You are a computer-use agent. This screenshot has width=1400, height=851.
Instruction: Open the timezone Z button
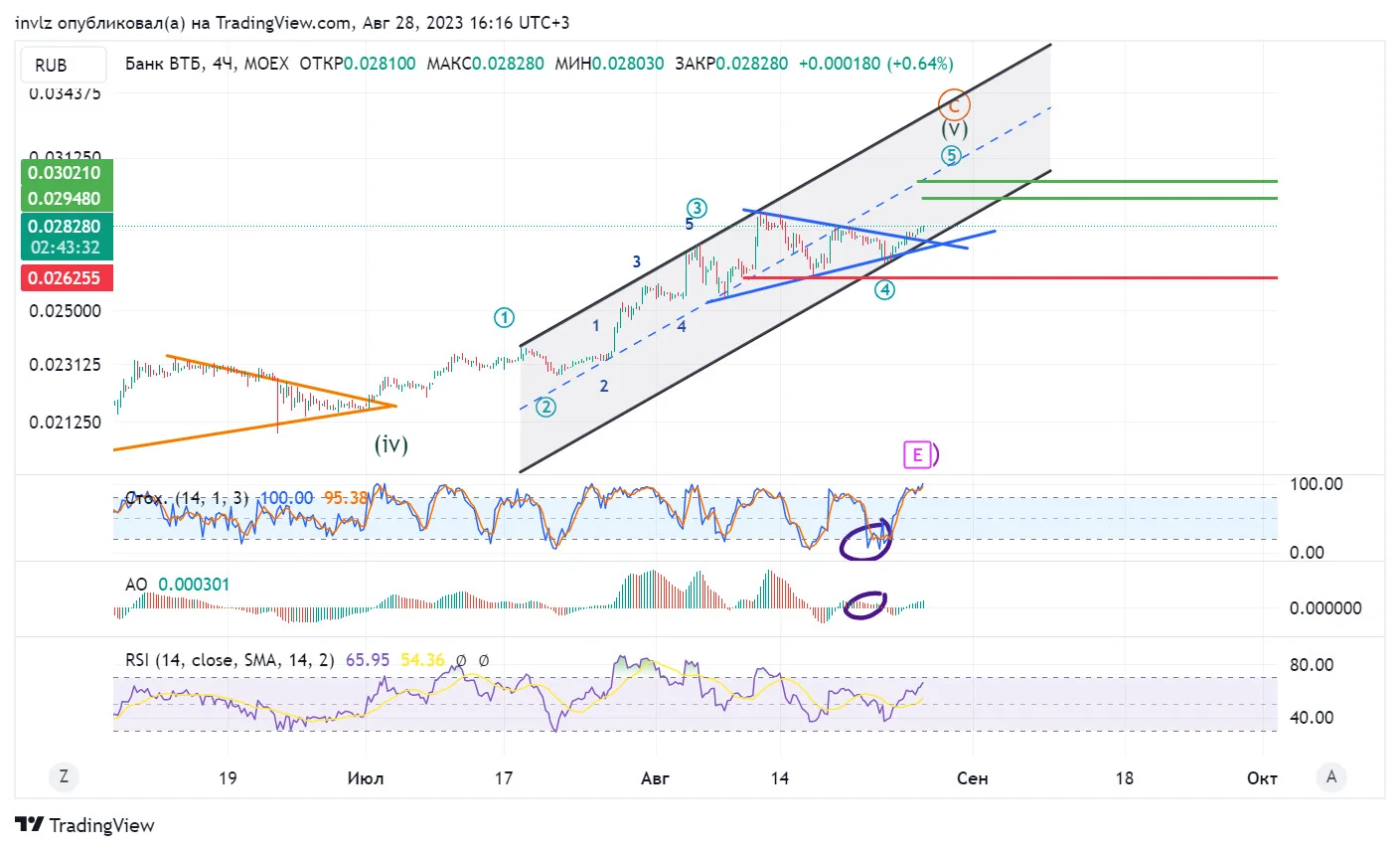click(x=65, y=776)
